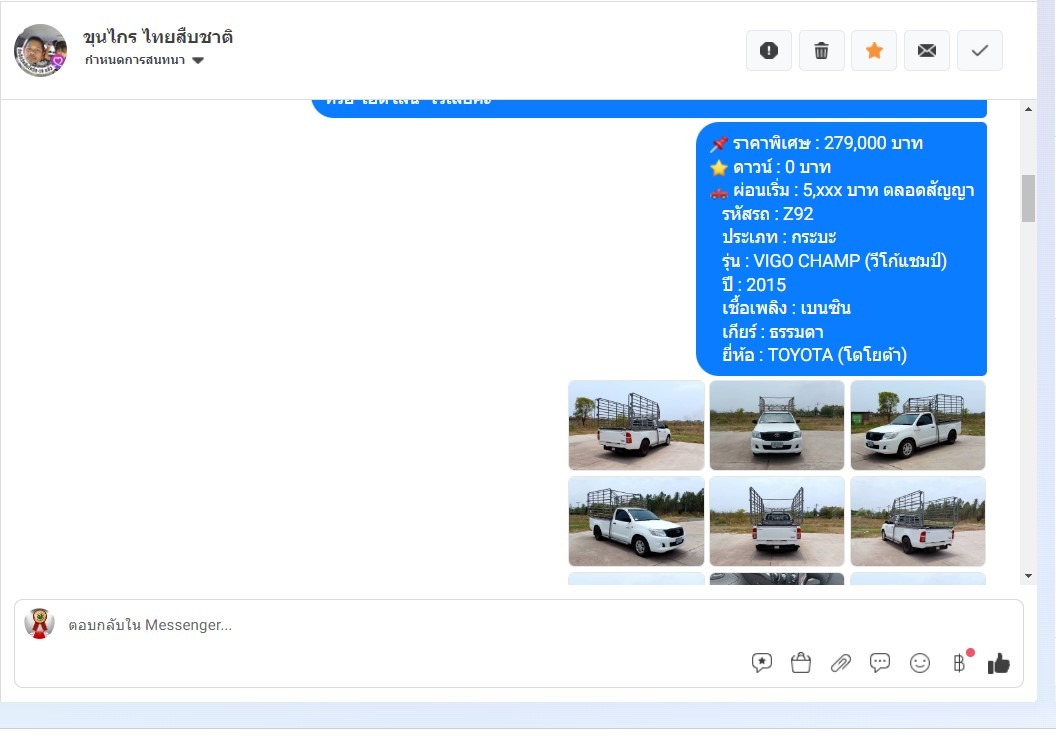The height and width of the screenshot is (738, 1056).
Task: Open the emoji smiley picker
Action: pyautogui.click(x=920, y=663)
